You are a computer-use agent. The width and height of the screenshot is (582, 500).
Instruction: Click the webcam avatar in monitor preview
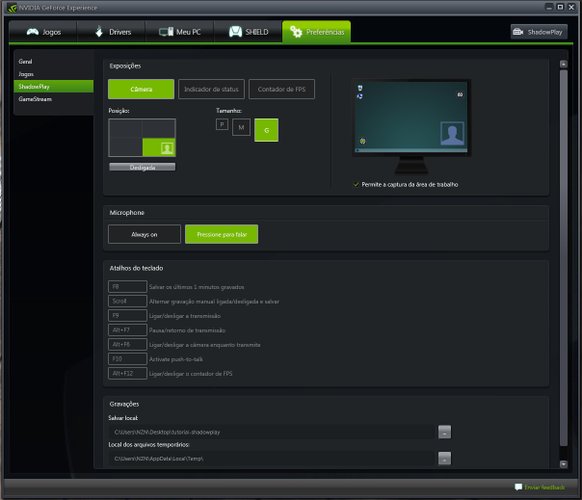coord(452,133)
